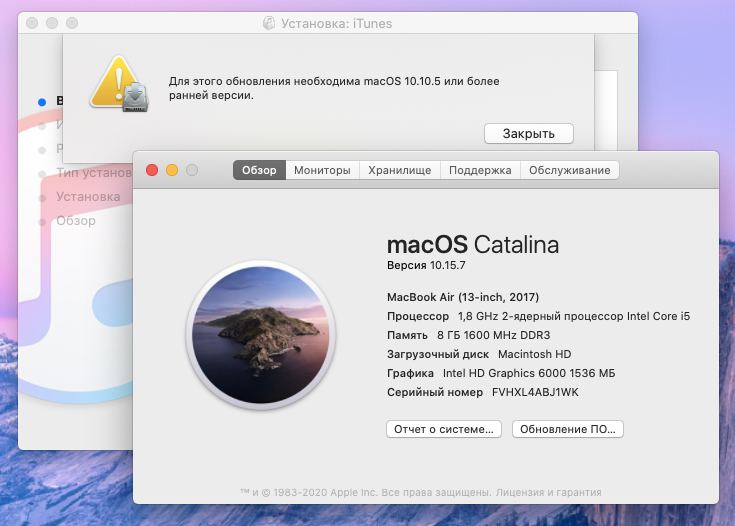Click the warning installer icon in alert
The height and width of the screenshot is (526, 735).
[x=120, y=84]
